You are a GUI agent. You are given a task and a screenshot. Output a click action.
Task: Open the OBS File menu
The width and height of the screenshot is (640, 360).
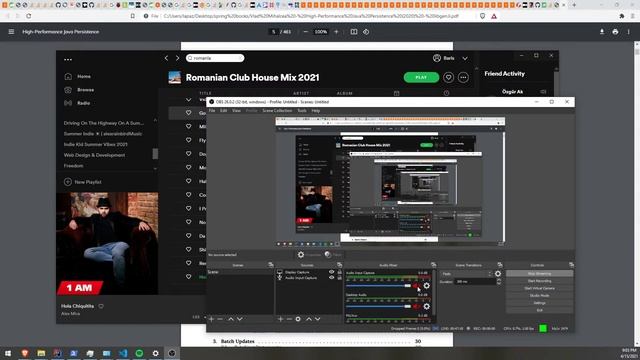tap(212, 111)
